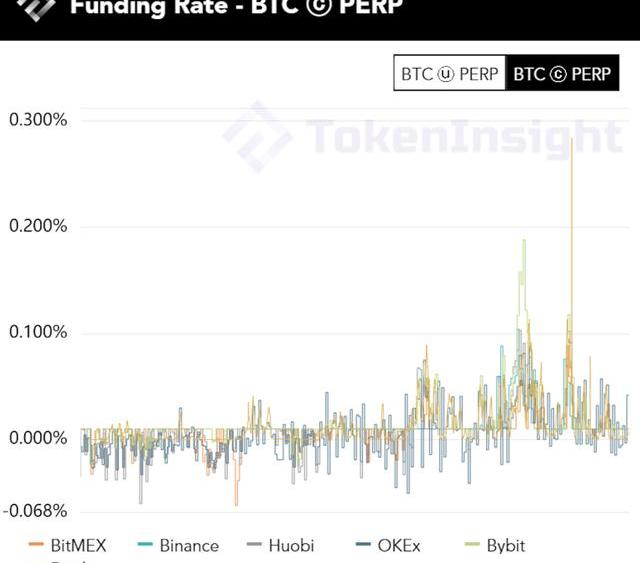640x563 pixels.
Task: Select the 0.100% y-axis label
Action: pos(38,332)
